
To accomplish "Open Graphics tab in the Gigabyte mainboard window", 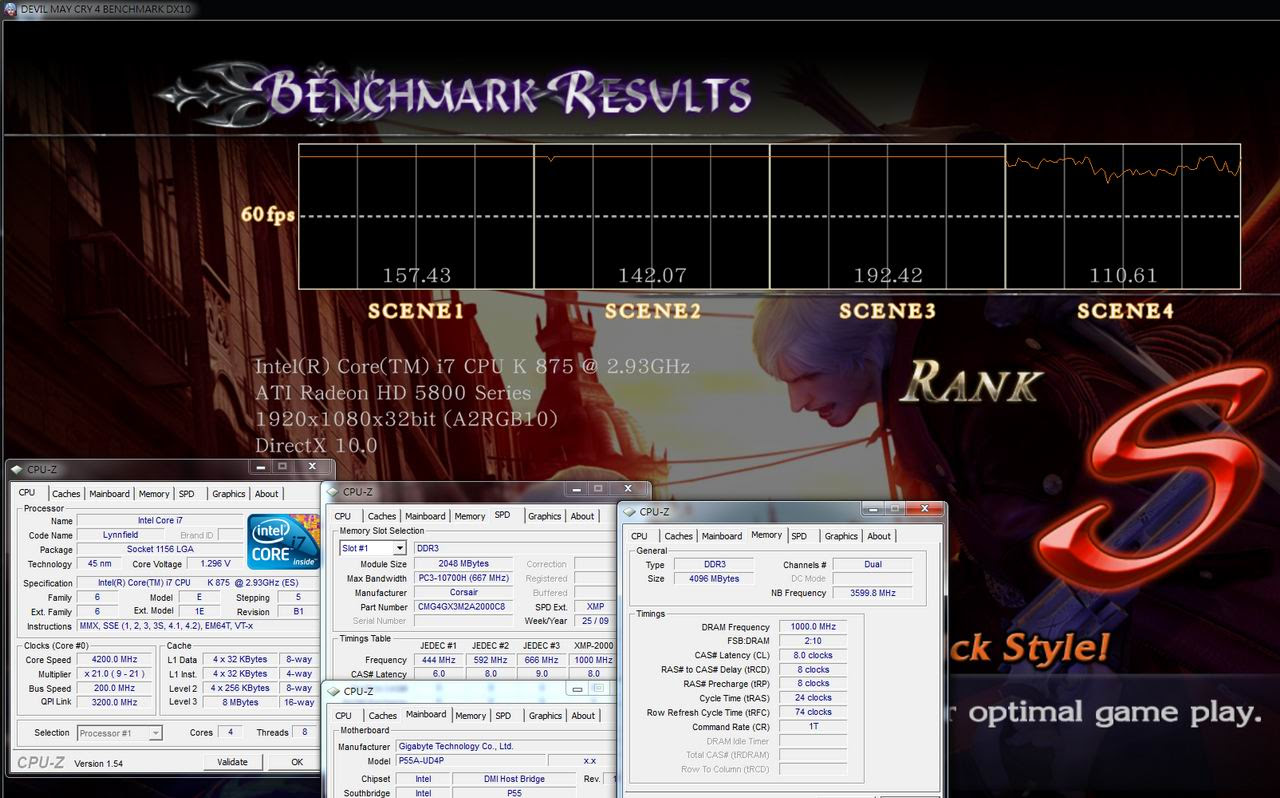I will 545,716.
